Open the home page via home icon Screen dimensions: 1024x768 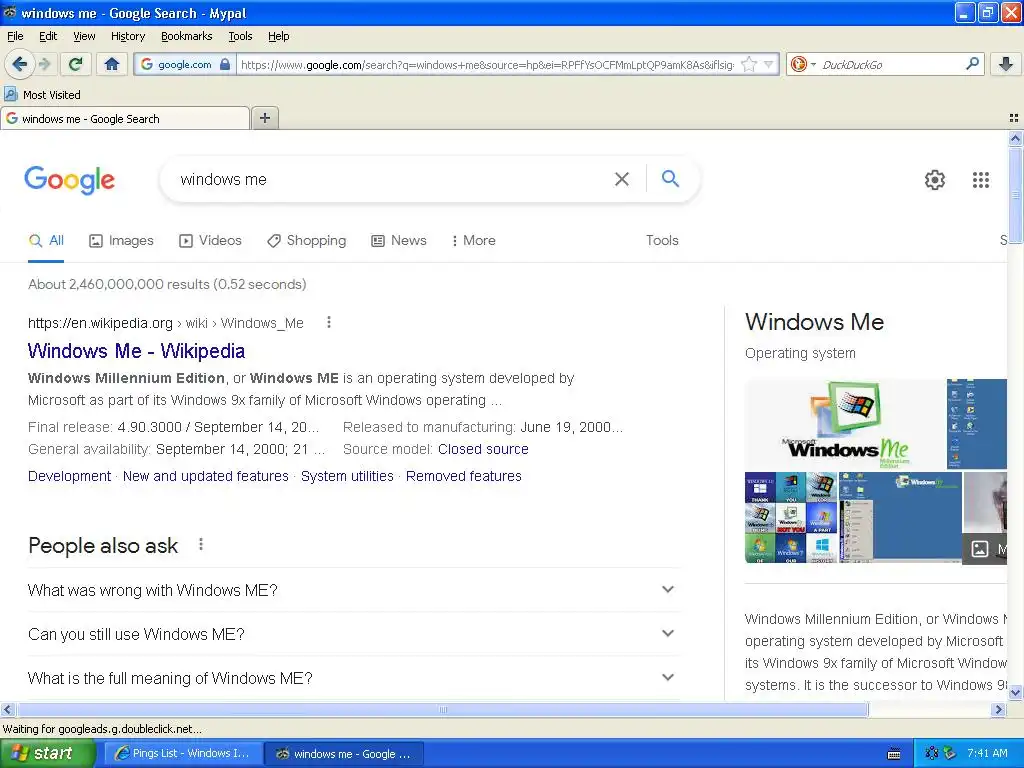coord(112,64)
